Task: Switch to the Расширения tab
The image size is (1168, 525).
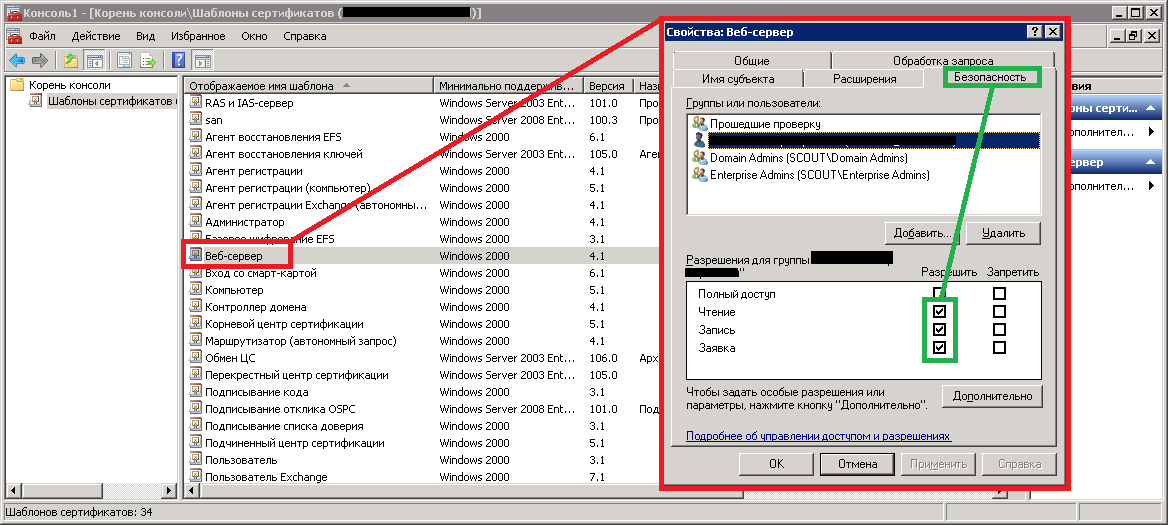Action: click(864, 79)
